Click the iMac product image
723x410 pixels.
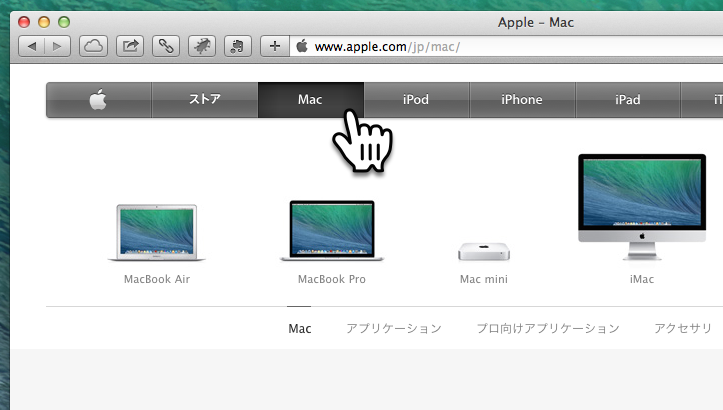click(642, 207)
